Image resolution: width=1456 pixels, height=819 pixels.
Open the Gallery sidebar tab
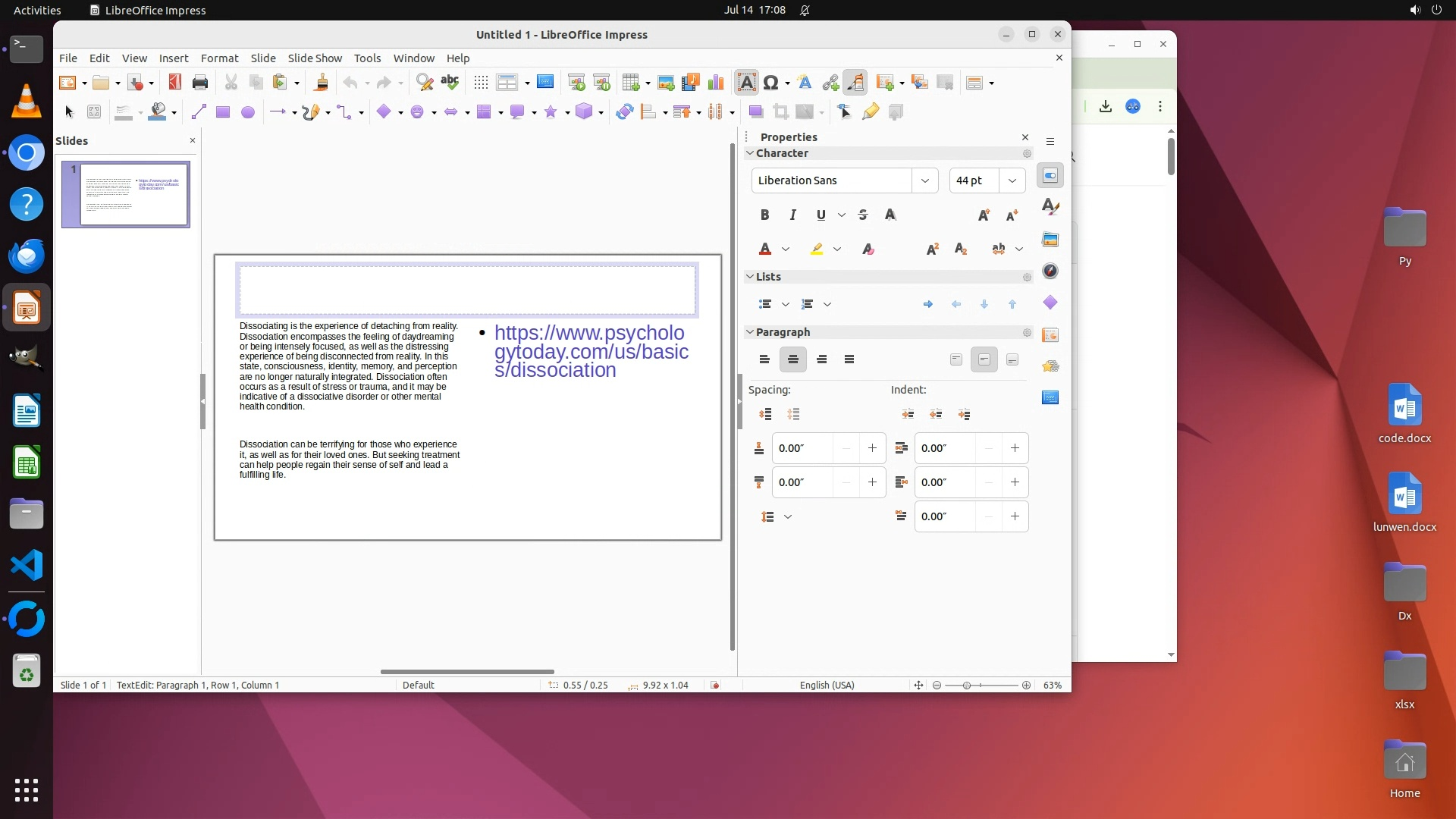click(1050, 240)
